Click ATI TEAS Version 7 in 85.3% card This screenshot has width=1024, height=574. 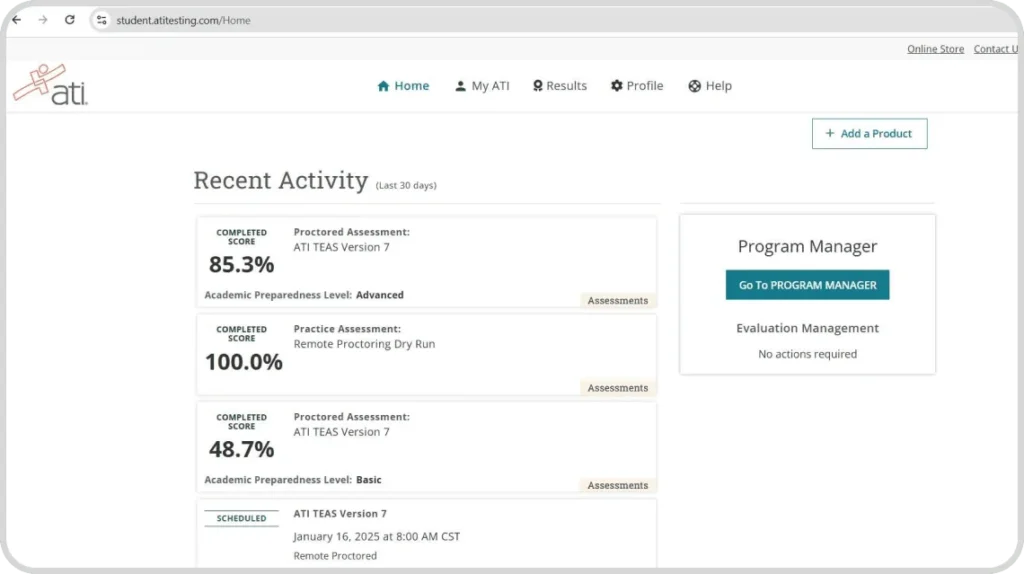coord(342,247)
